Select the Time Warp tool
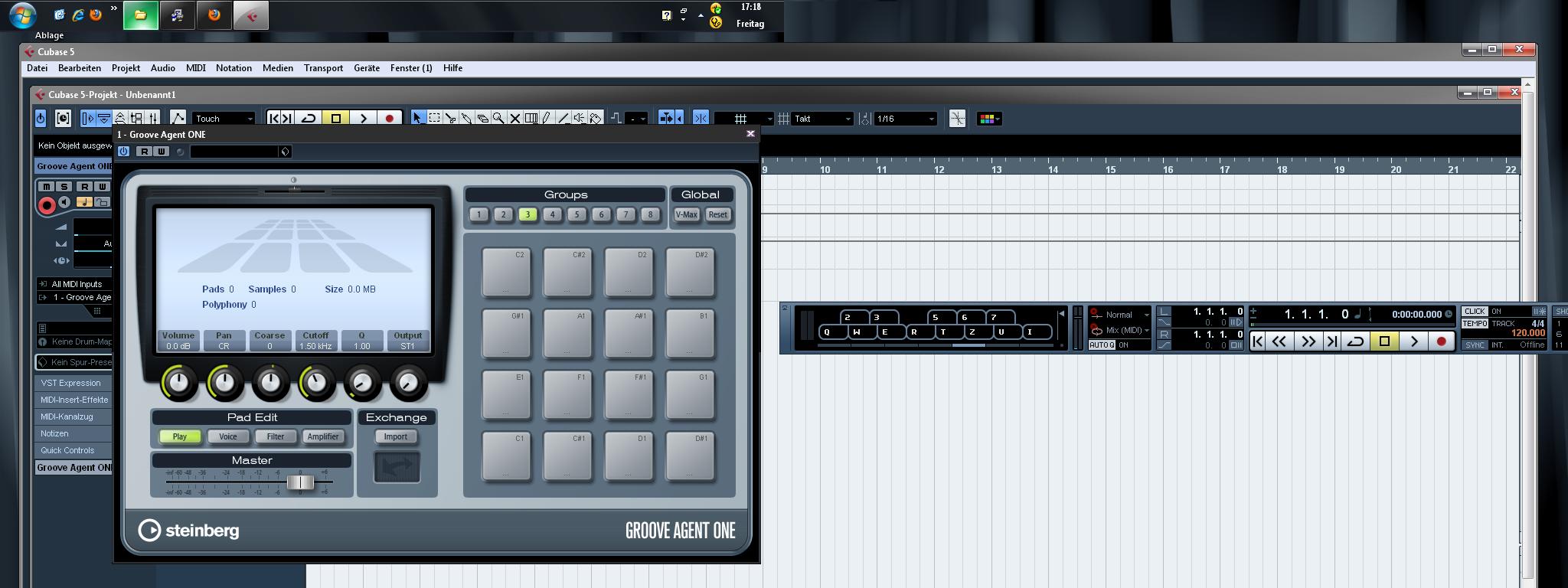The height and width of the screenshot is (588, 1568). [x=531, y=118]
